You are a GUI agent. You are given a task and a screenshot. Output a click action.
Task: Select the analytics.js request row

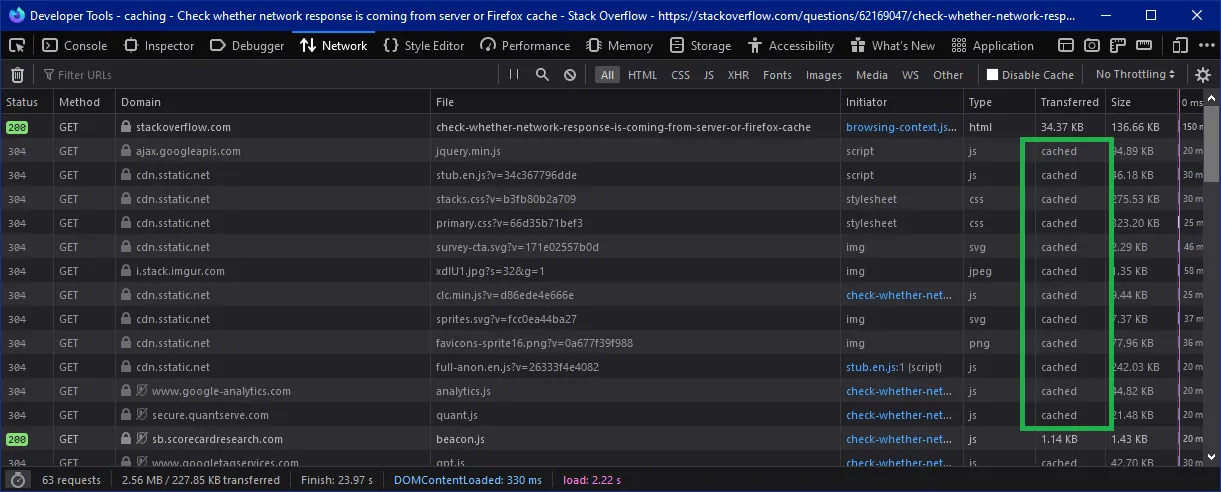602,391
